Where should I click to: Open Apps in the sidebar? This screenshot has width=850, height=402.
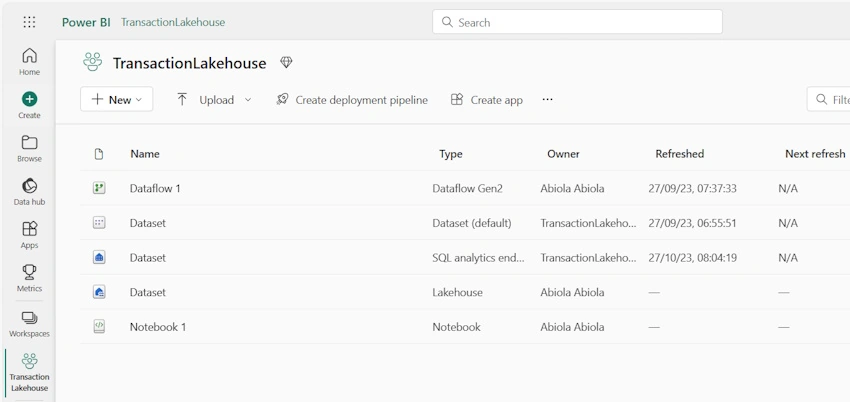point(29,235)
